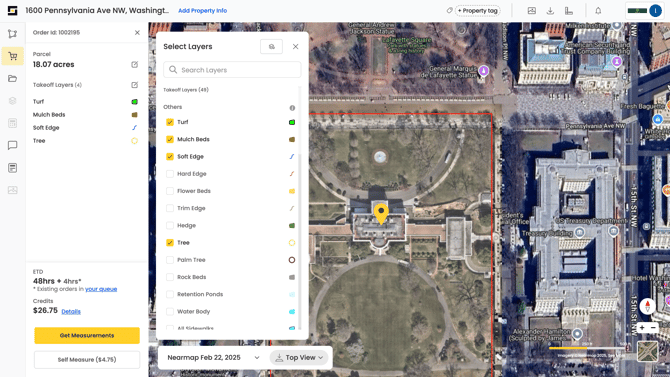Viewport: 670px width, 377px height.
Task: Select Soft Edge in left takeoff list
Action: (46, 128)
